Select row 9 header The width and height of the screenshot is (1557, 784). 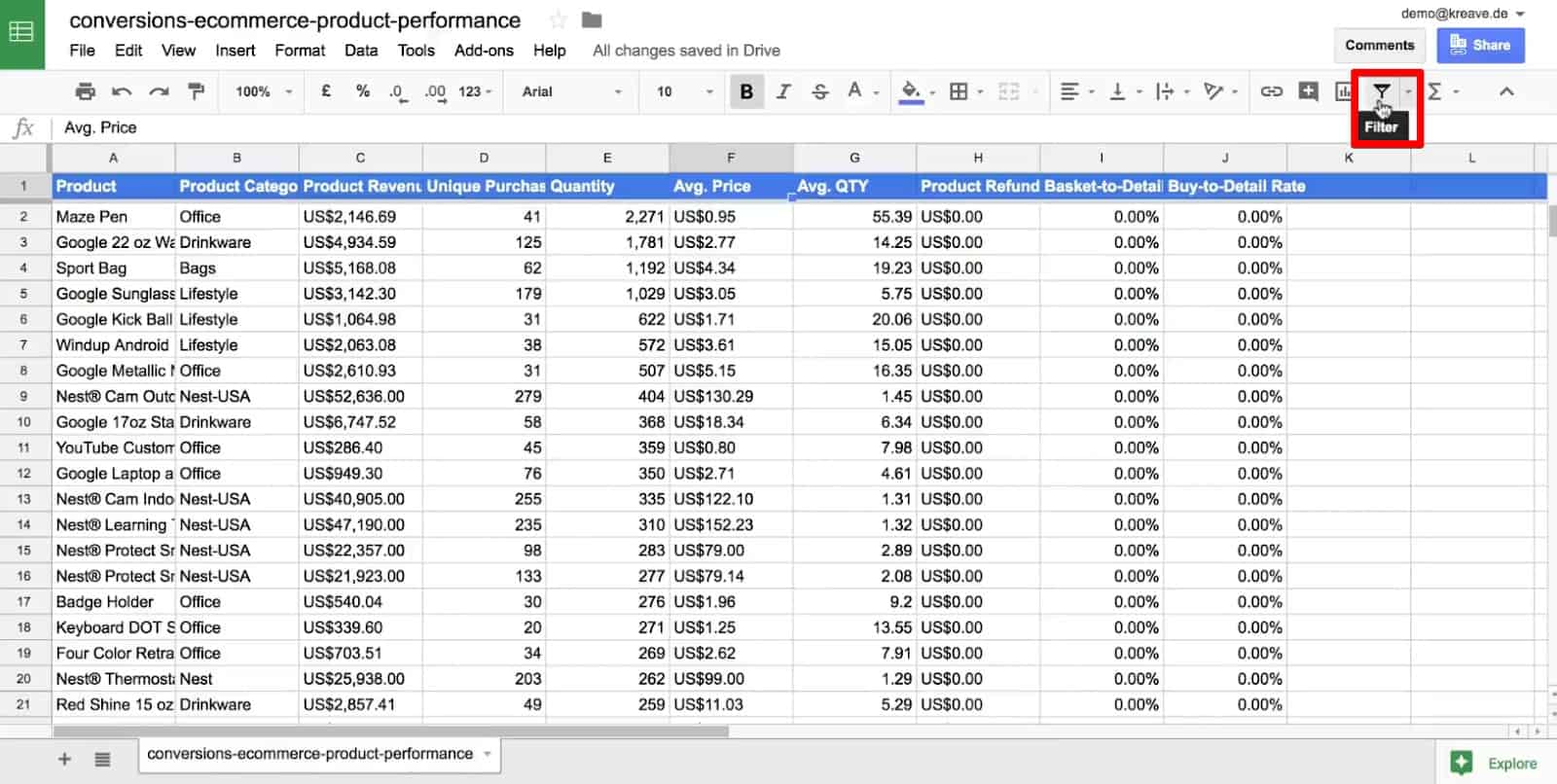(x=23, y=396)
